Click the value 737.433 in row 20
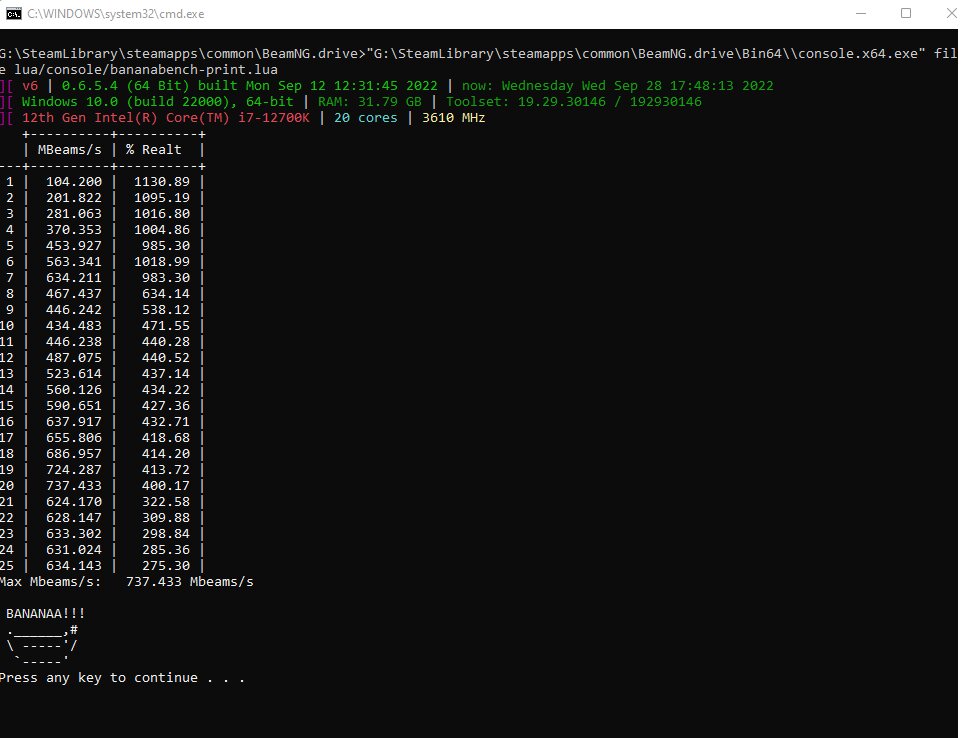 [74, 485]
